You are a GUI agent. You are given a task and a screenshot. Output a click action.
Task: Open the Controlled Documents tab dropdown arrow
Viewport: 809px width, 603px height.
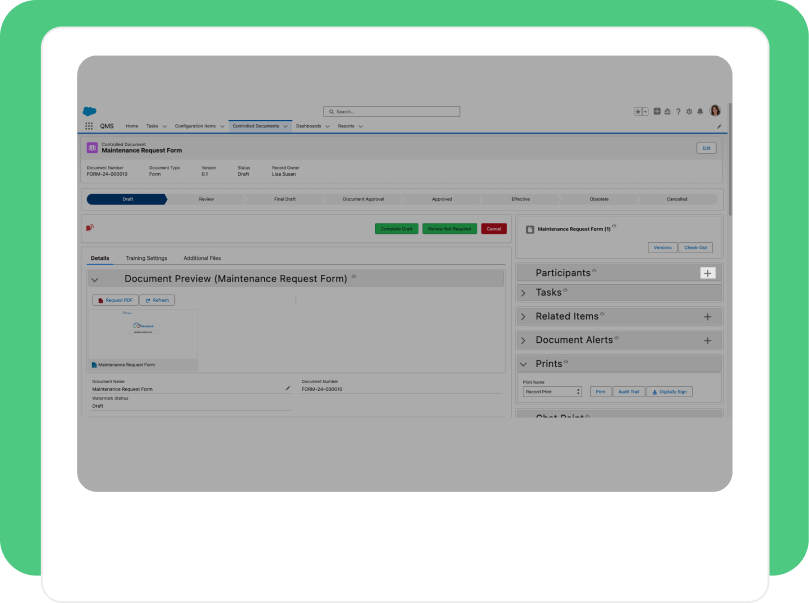(x=285, y=126)
